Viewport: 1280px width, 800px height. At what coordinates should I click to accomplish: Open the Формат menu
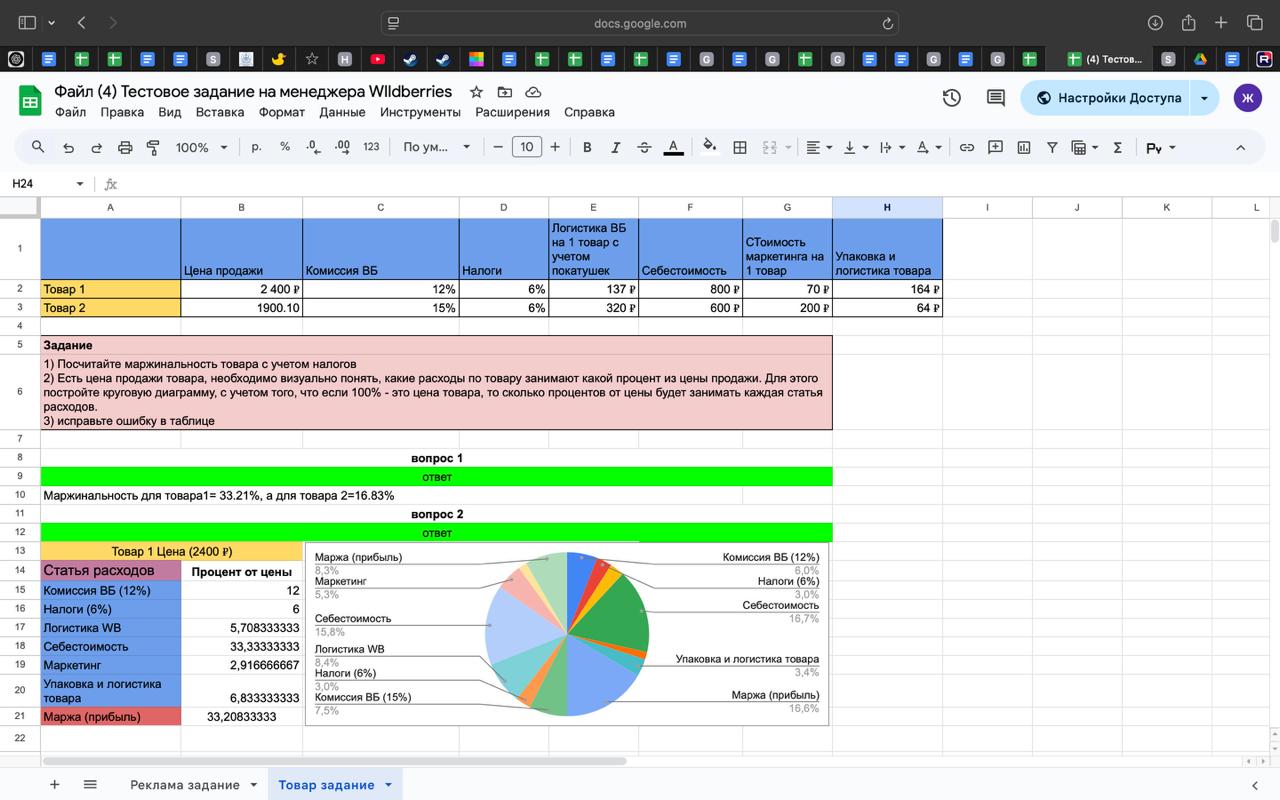pos(282,112)
